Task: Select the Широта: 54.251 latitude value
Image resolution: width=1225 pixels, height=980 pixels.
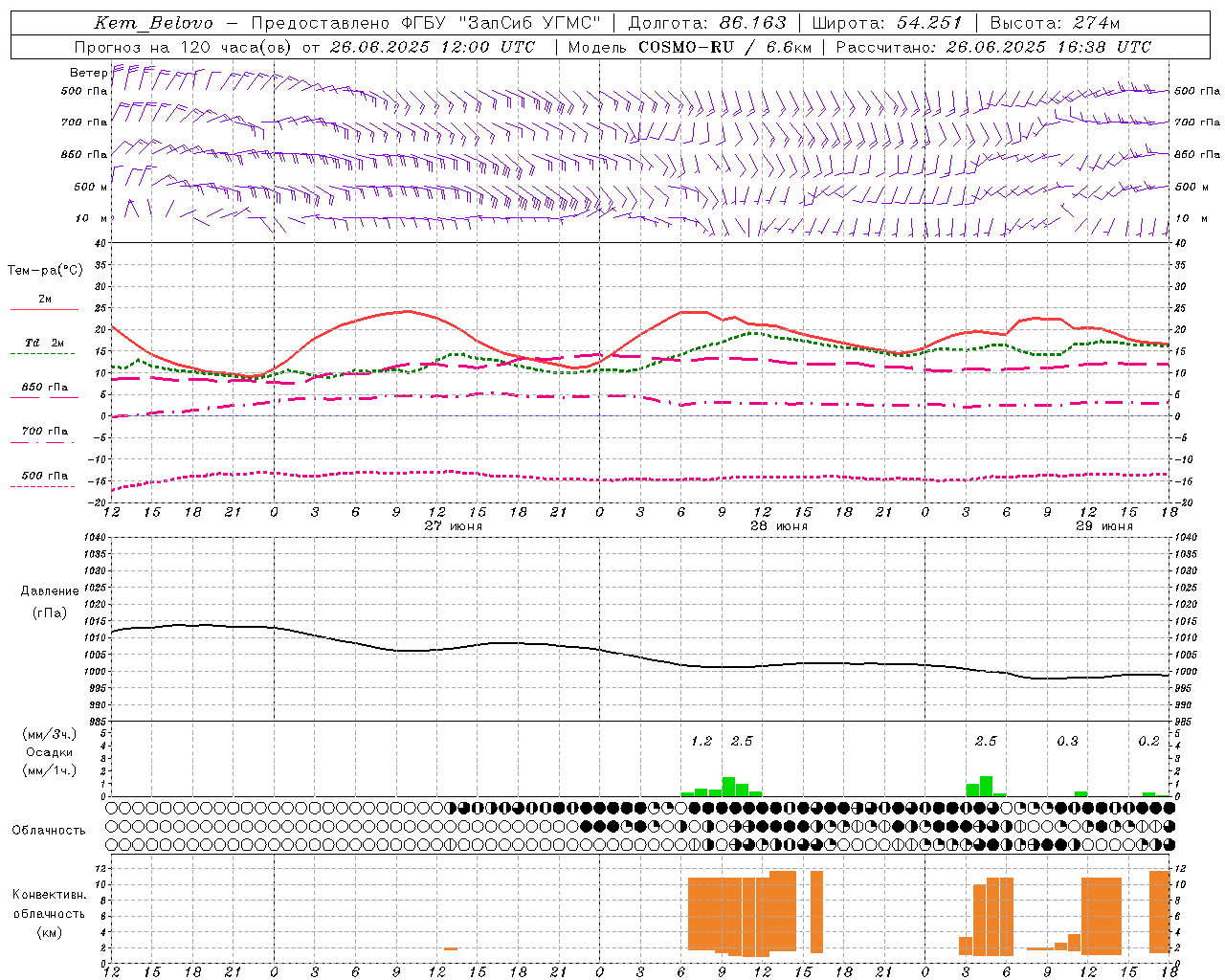Action: tap(887, 23)
